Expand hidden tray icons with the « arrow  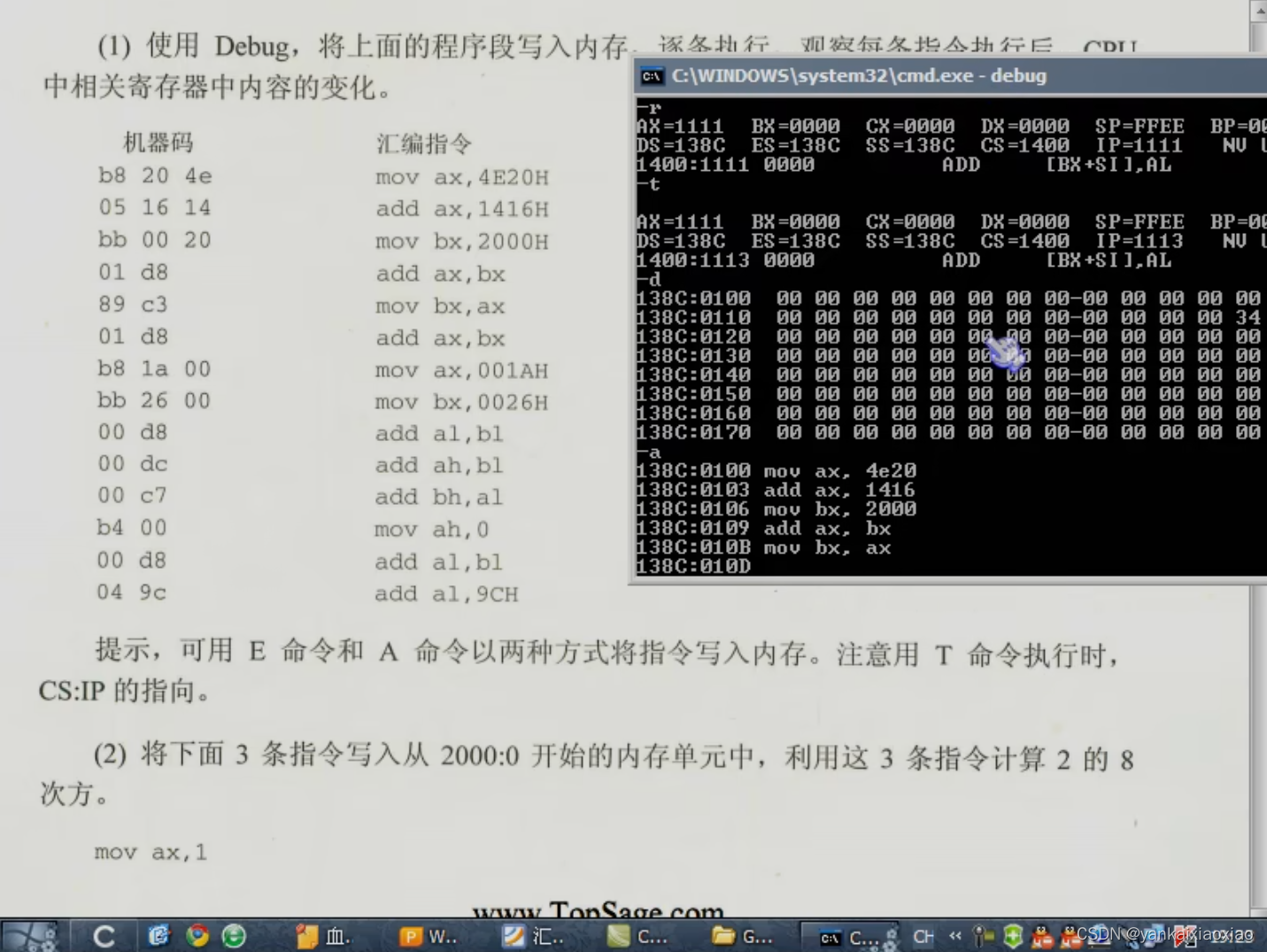(x=954, y=935)
